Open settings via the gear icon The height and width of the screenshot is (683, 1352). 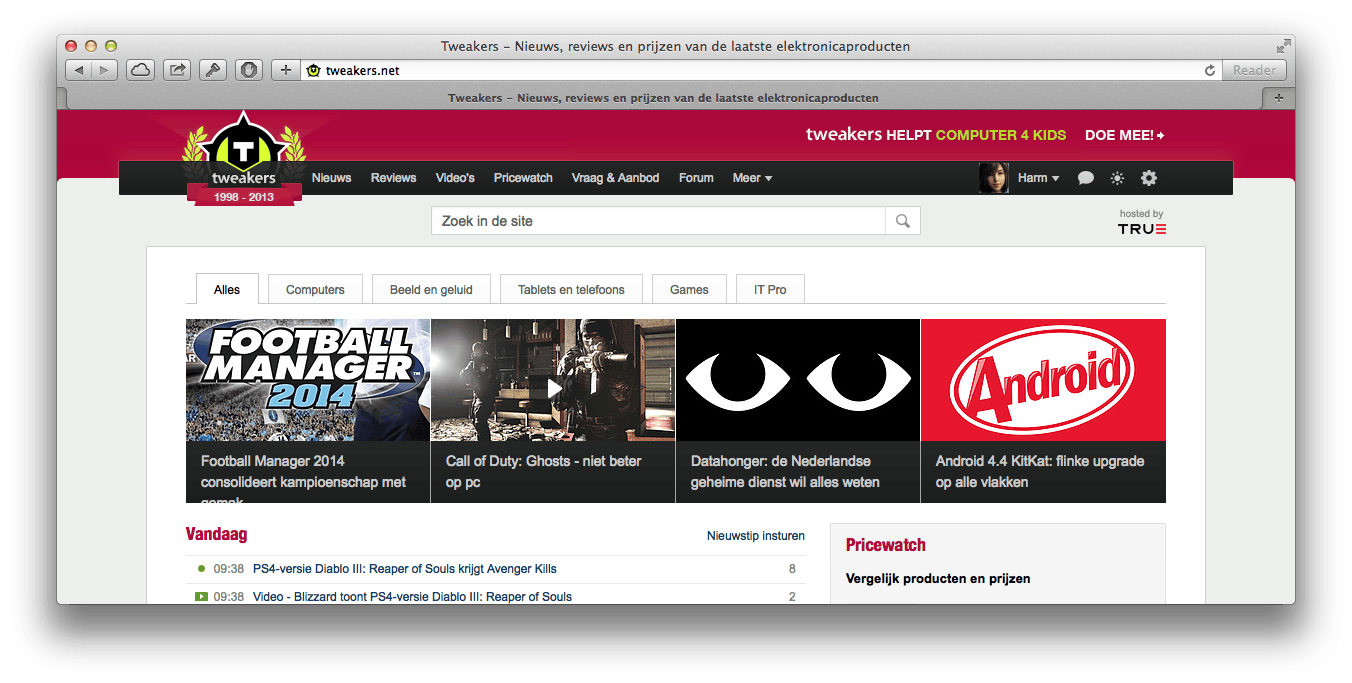(x=1149, y=178)
